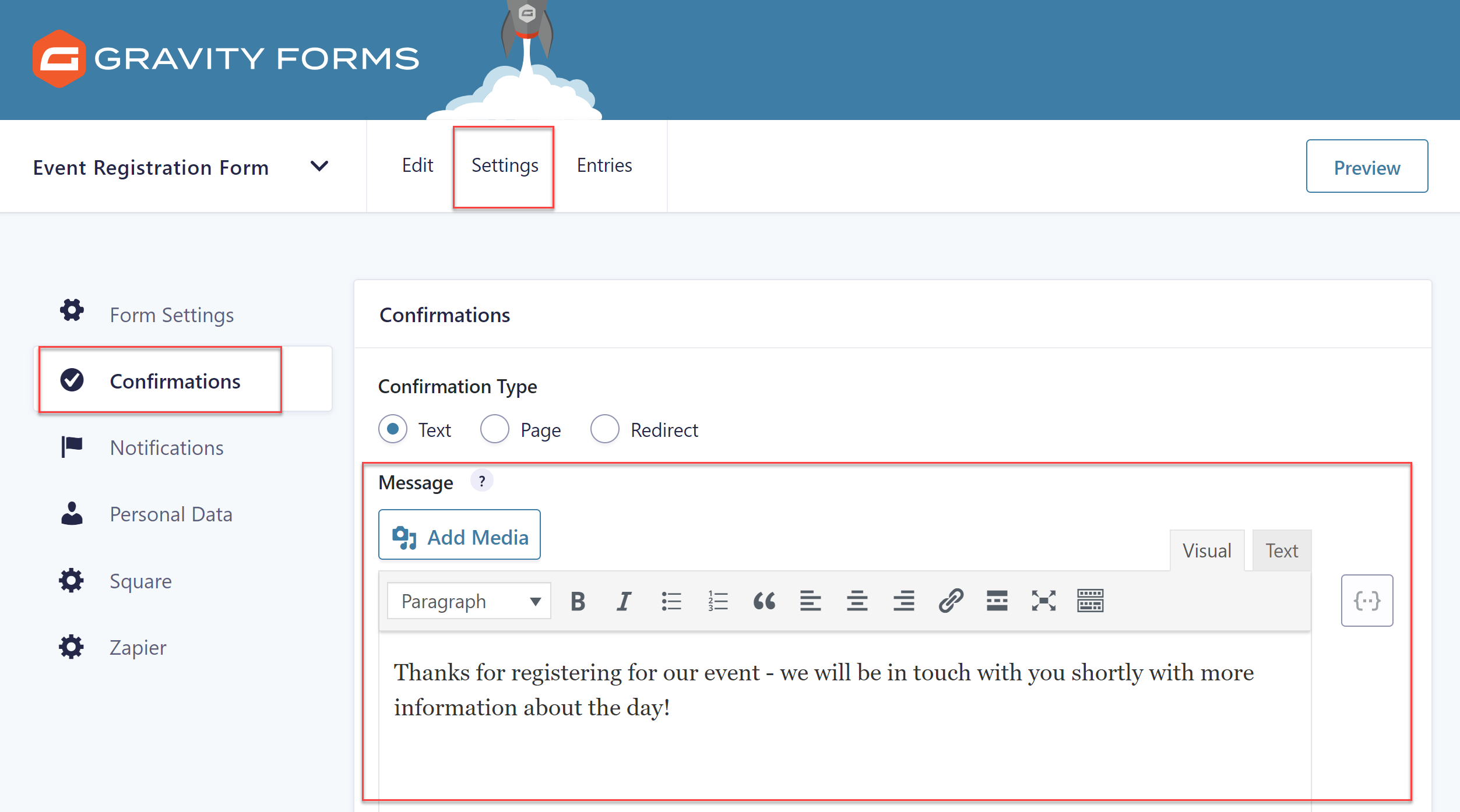The width and height of the screenshot is (1460, 812).
Task: Click the Notifications flag icon
Action: pos(72,447)
